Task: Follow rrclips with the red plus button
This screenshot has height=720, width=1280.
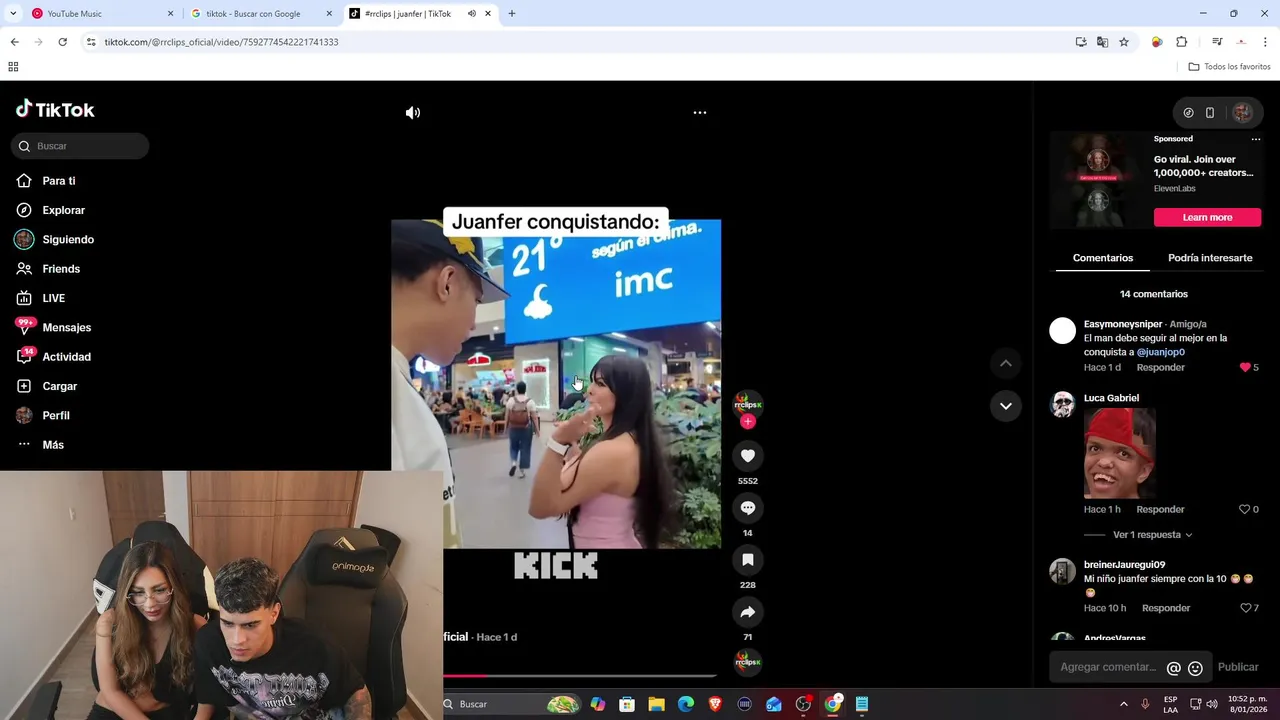Action: (748, 422)
